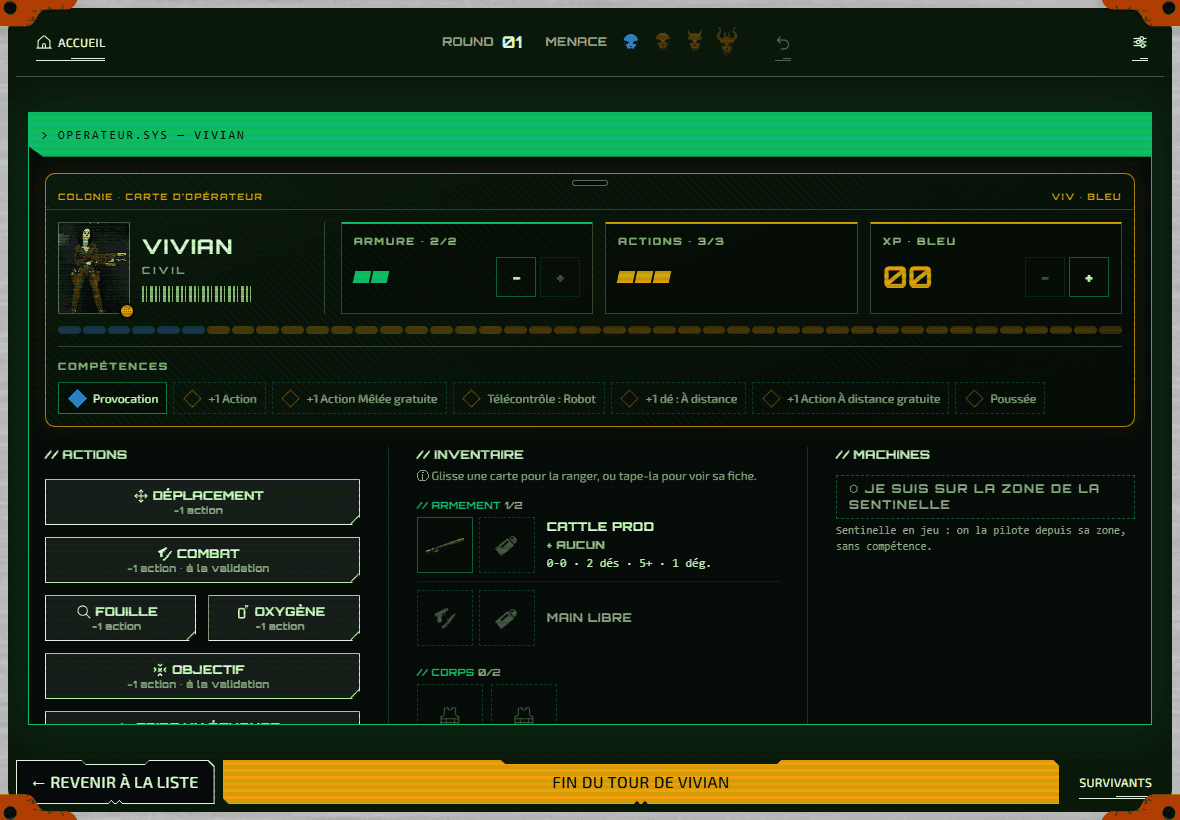1180x820 pixels.
Task: Click the operator card drag handle
Action: 590,183
